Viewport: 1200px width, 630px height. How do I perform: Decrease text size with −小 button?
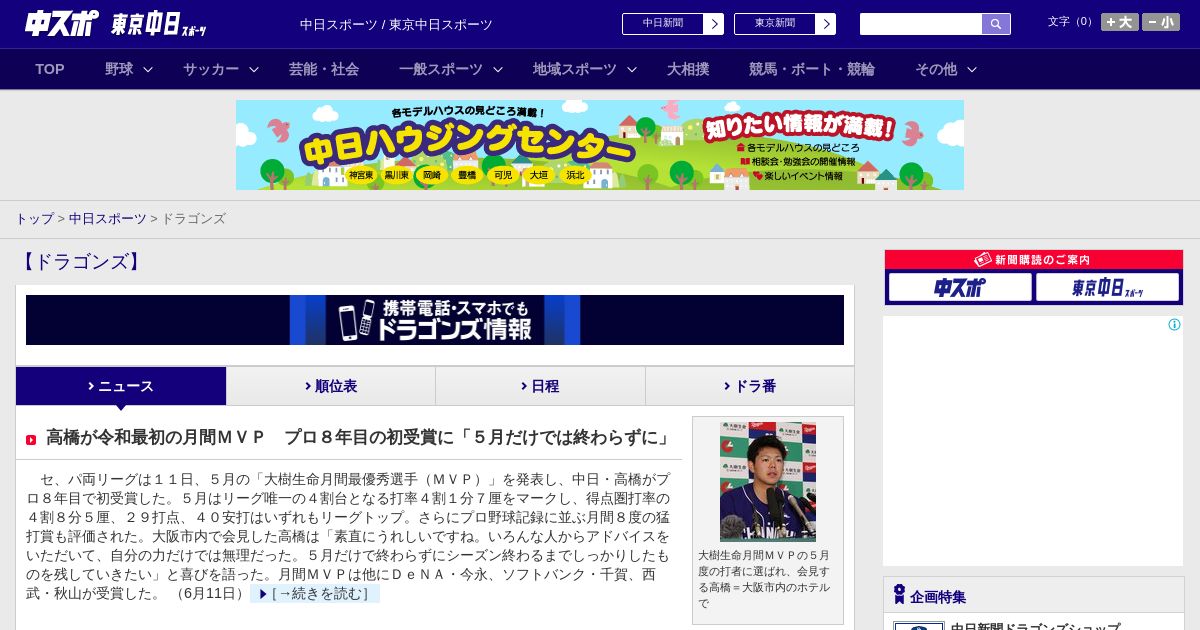1161,22
